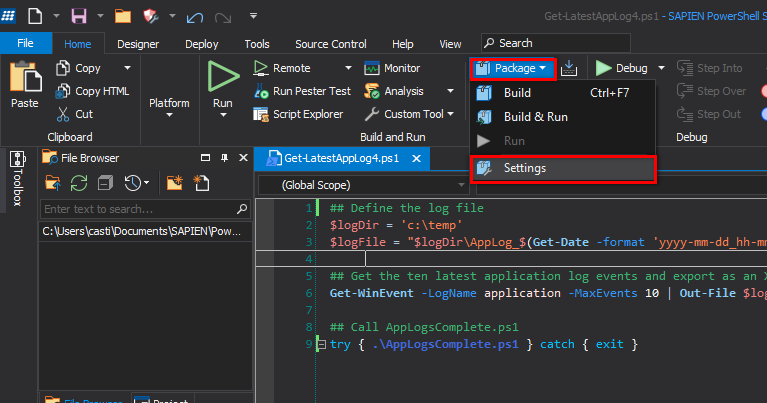The width and height of the screenshot is (767, 403).
Task: Click the C:\Users\casti path entry
Action: [145, 231]
